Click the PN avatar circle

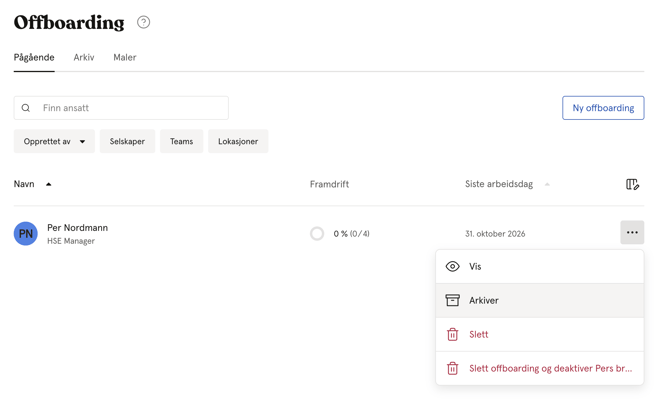26,233
